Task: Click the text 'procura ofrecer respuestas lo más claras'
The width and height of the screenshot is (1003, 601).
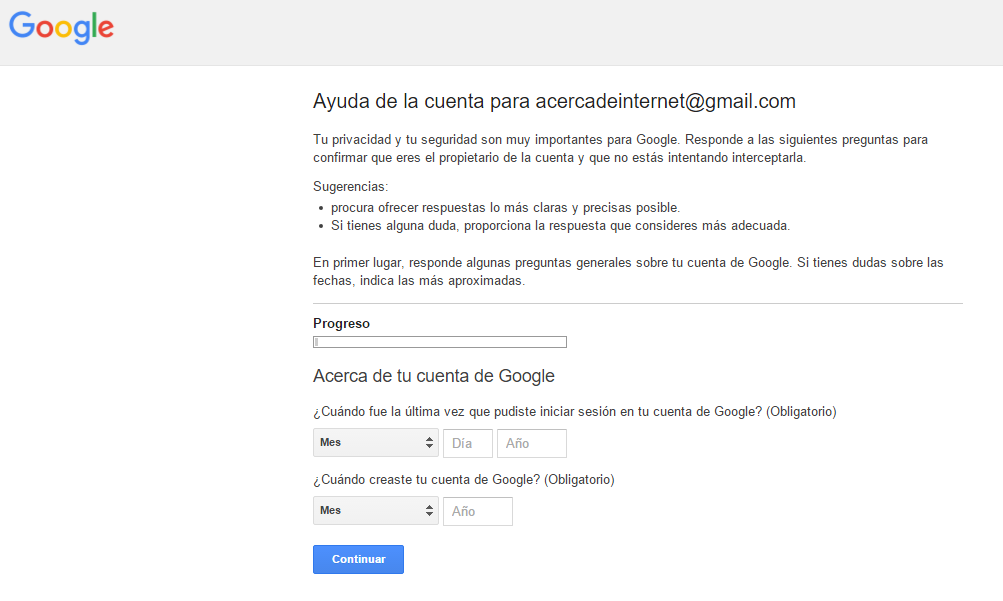Action: click(x=449, y=208)
